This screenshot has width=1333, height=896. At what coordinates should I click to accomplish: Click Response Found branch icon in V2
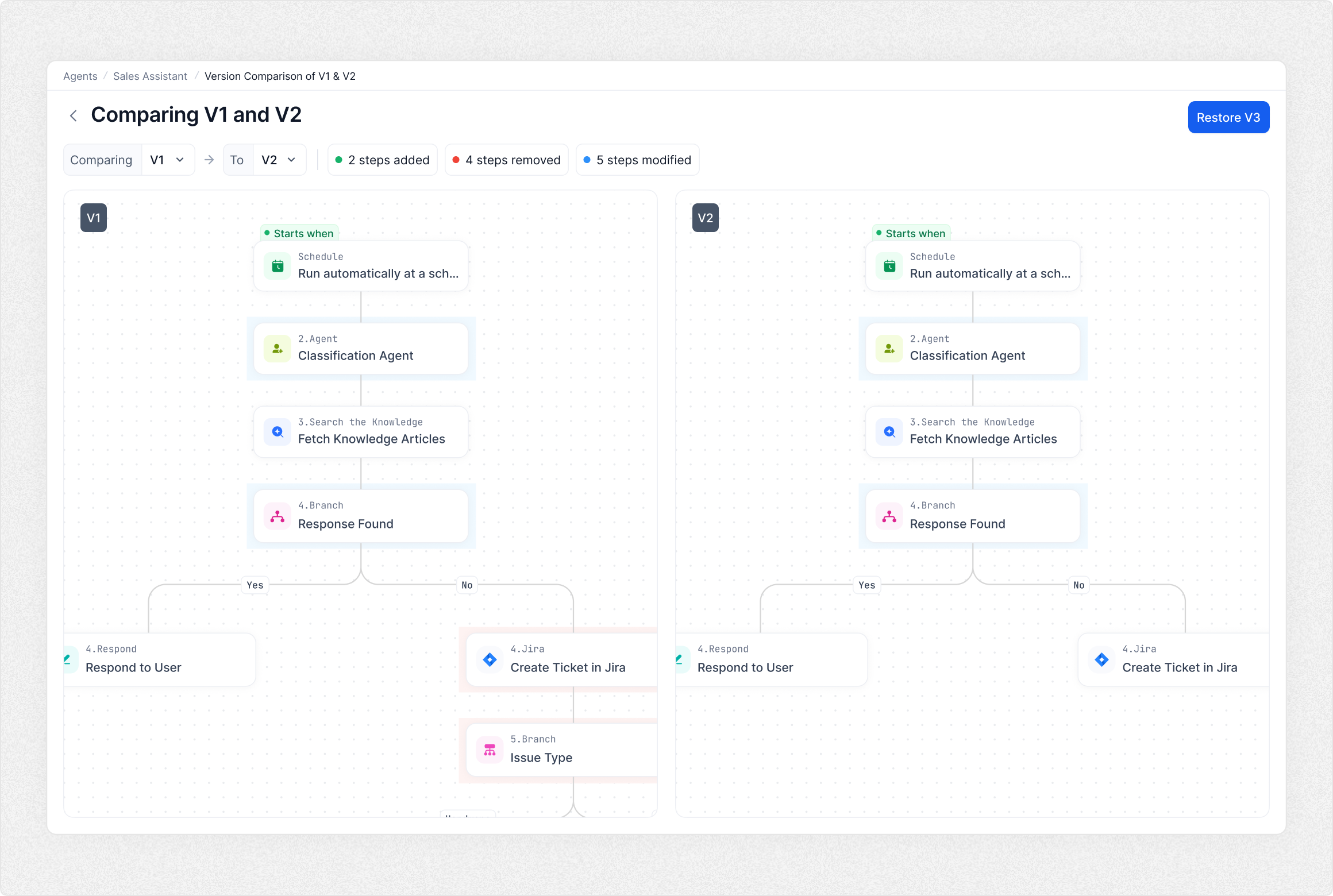point(889,516)
